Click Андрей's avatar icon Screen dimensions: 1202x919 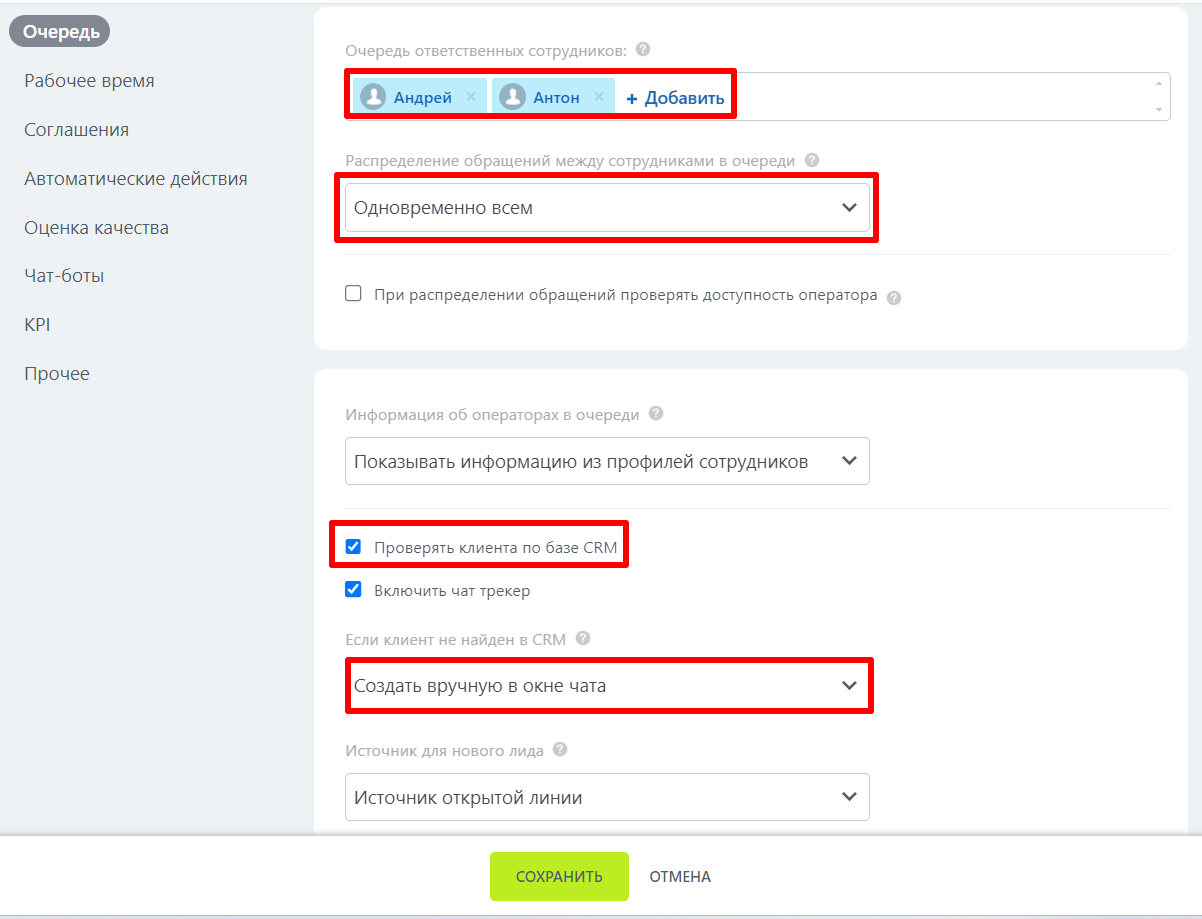pos(374,97)
